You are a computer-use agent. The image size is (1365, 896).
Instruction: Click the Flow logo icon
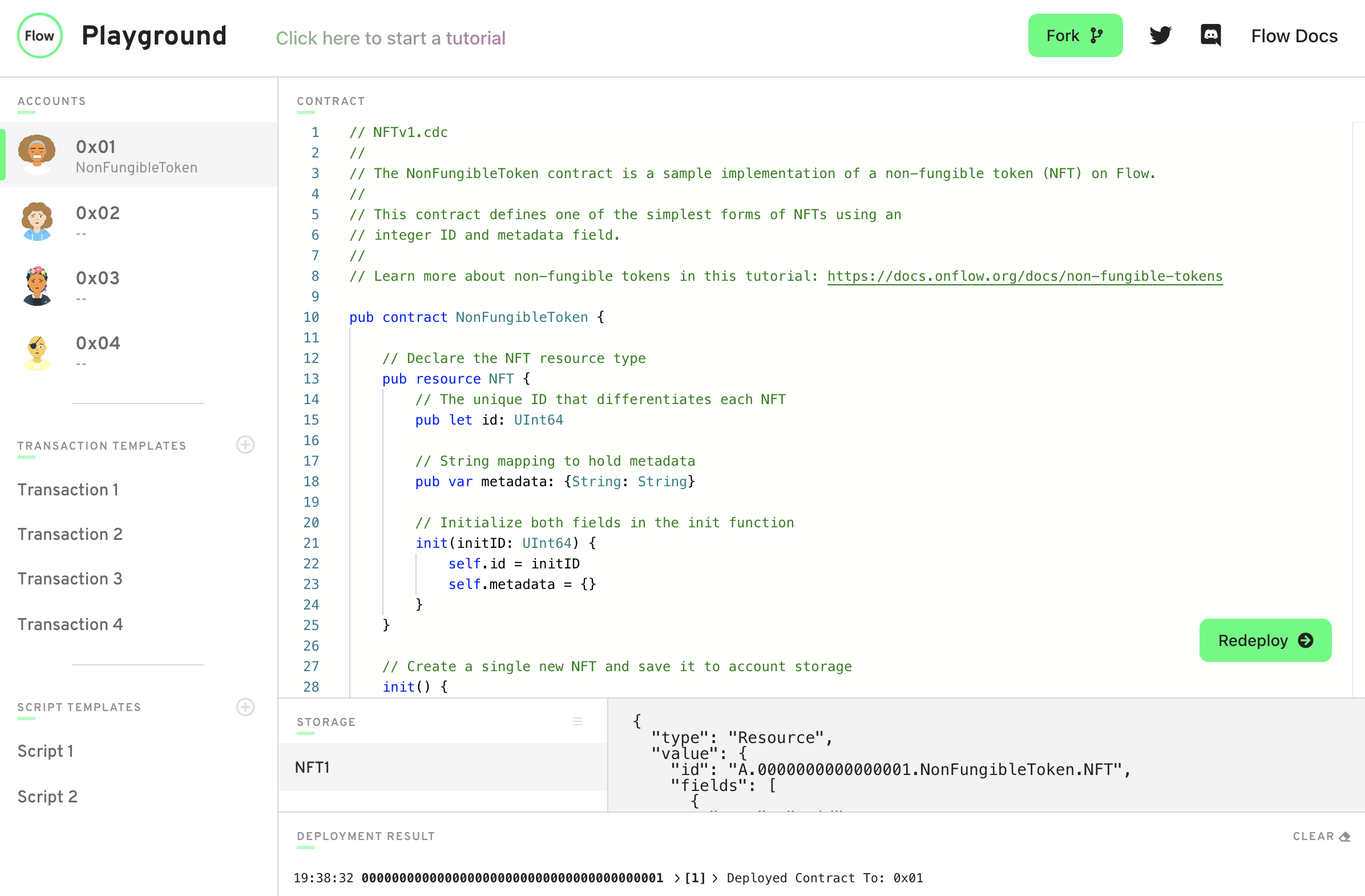pyautogui.click(x=39, y=35)
